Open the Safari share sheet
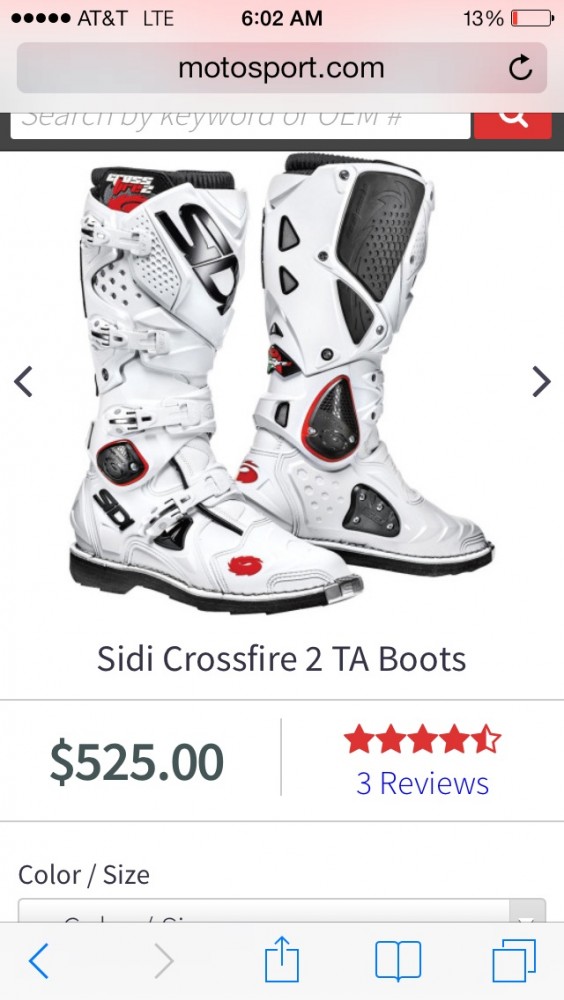This screenshot has width=564, height=1000. [281, 959]
